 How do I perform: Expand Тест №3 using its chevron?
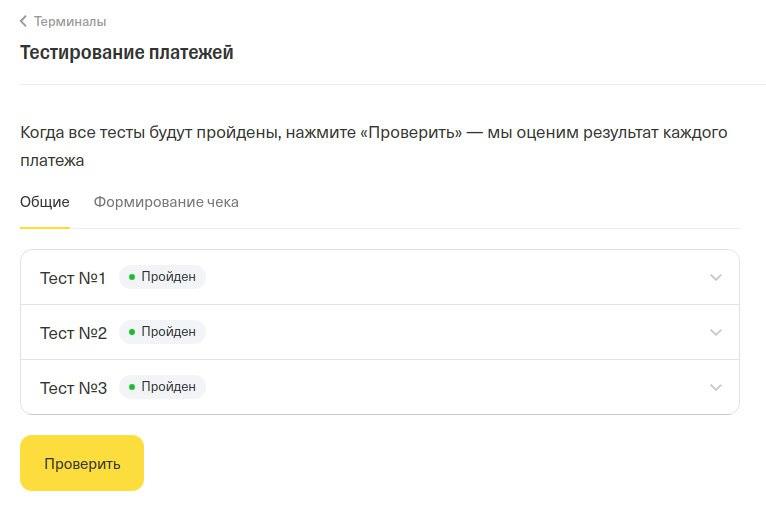click(x=715, y=388)
